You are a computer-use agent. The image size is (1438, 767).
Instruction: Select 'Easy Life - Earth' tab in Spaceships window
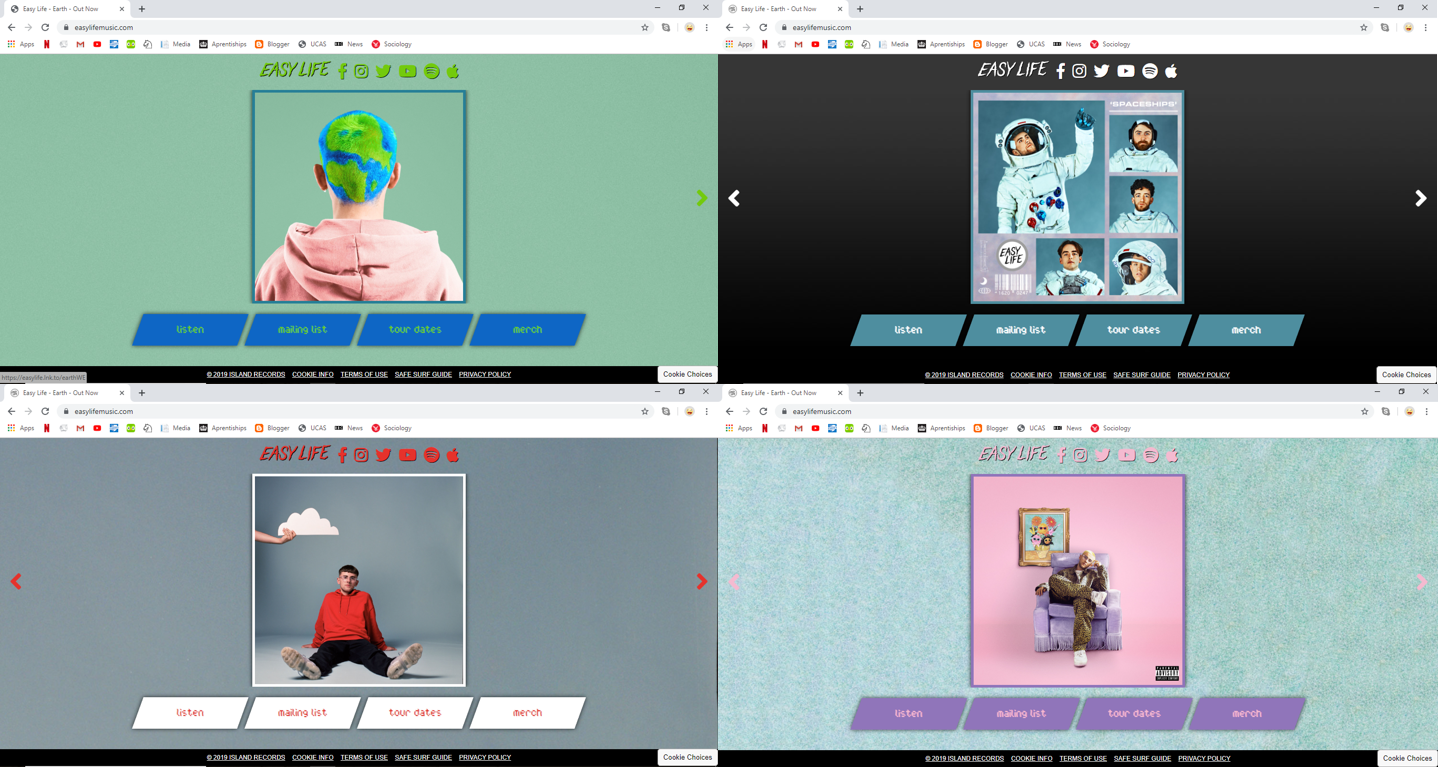[x=787, y=9]
